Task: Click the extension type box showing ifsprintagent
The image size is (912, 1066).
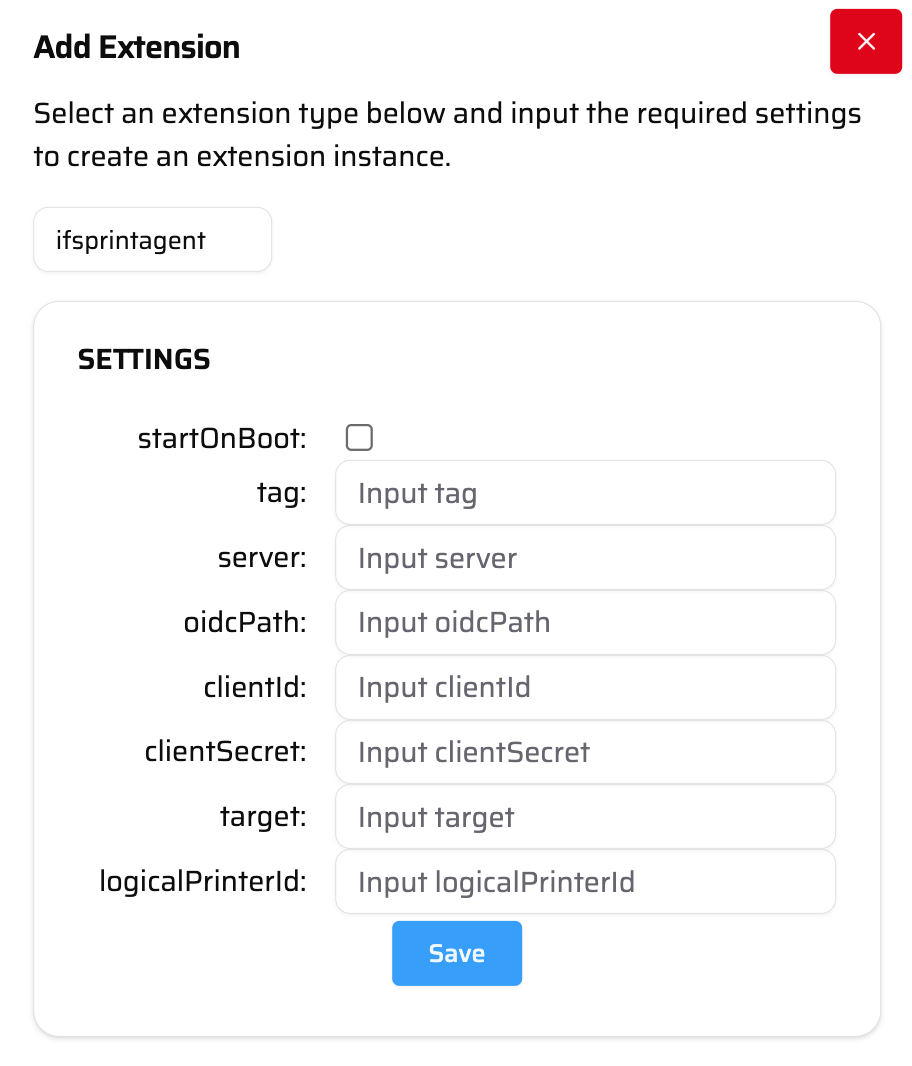Action: (152, 239)
